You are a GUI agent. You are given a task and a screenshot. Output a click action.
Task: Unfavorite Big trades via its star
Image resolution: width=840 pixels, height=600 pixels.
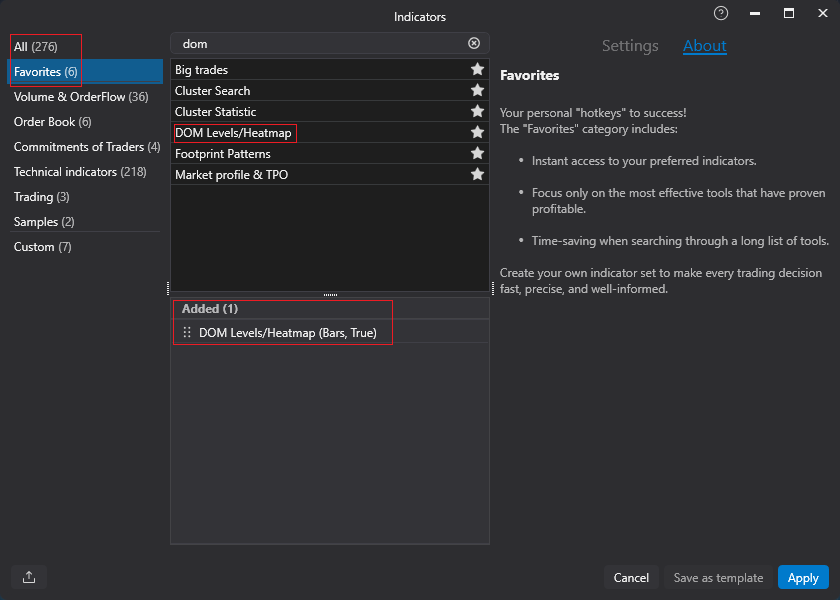pyautogui.click(x=477, y=69)
